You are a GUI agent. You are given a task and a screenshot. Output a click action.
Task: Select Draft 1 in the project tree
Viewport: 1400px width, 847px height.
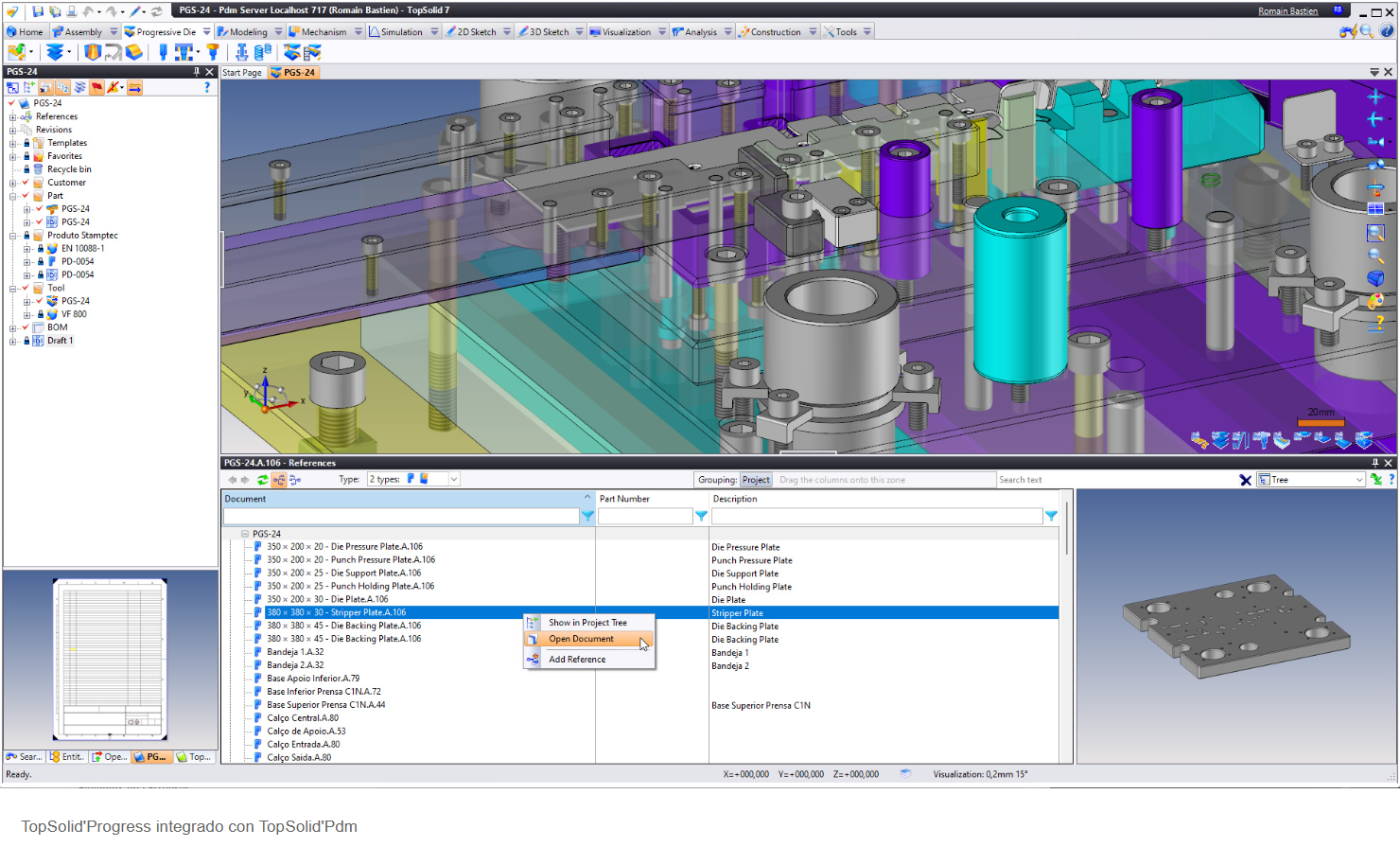click(x=60, y=341)
